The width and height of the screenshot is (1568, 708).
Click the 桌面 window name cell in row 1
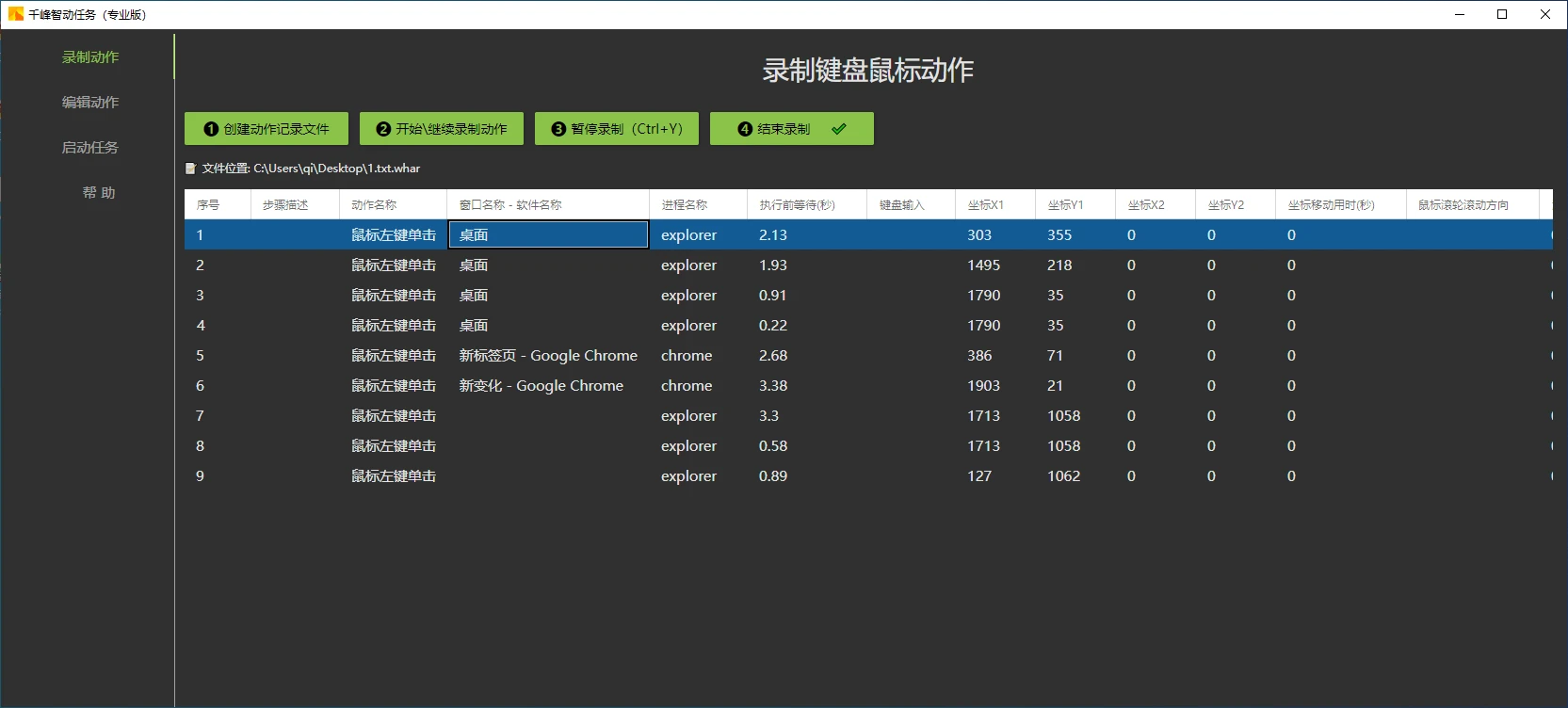(x=548, y=235)
